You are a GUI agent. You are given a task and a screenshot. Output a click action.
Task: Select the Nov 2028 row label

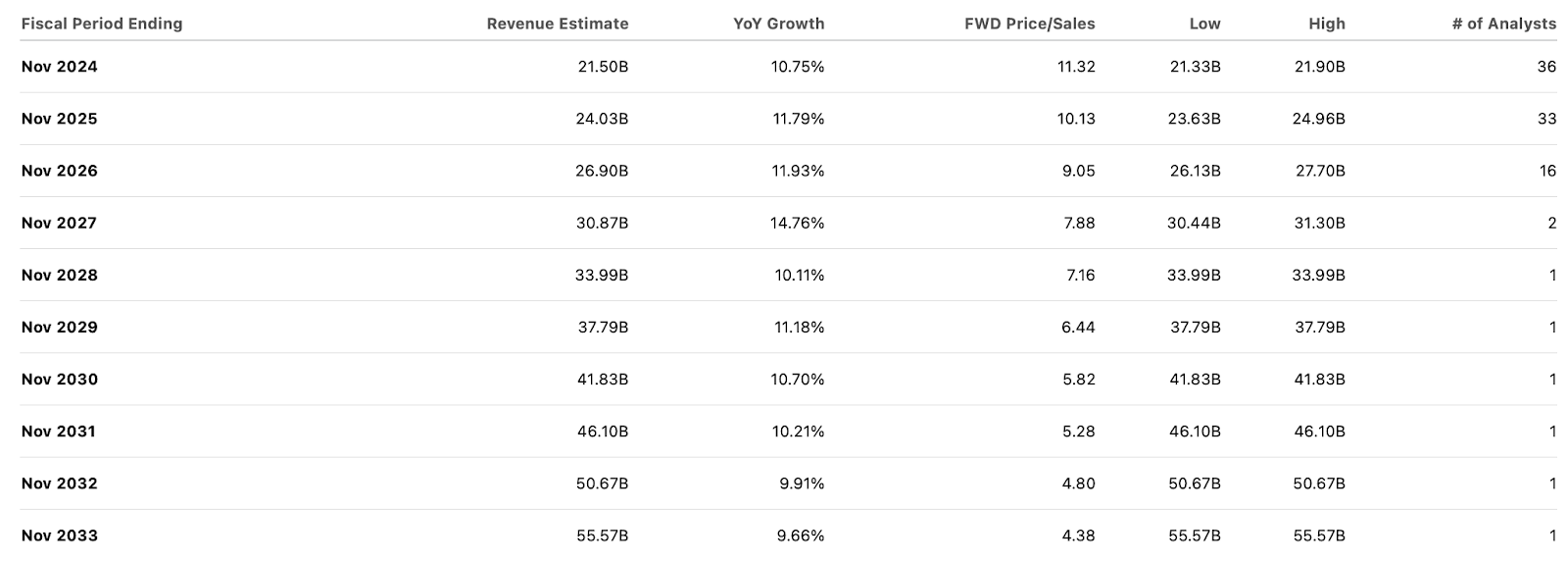[60, 275]
